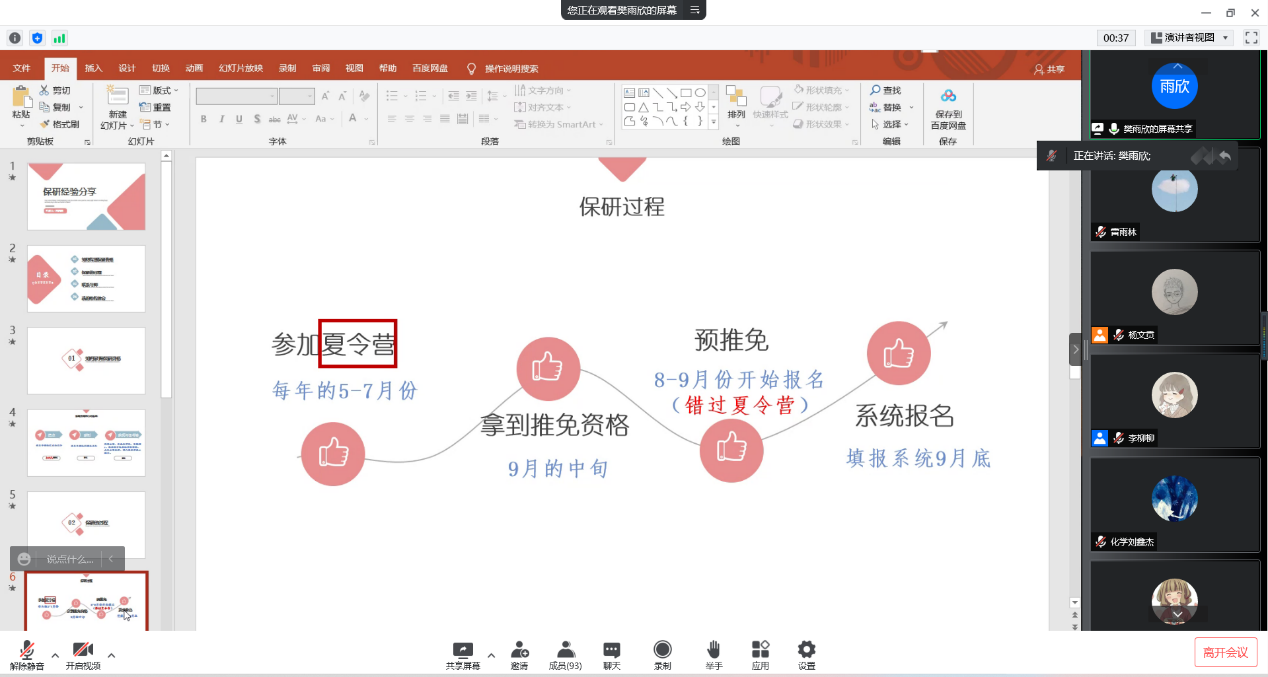Image resolution: width=1268 pixels, height=677 pixels.
Task: Click the 离开会议 leave meeting button
Action: (1225, 652)
